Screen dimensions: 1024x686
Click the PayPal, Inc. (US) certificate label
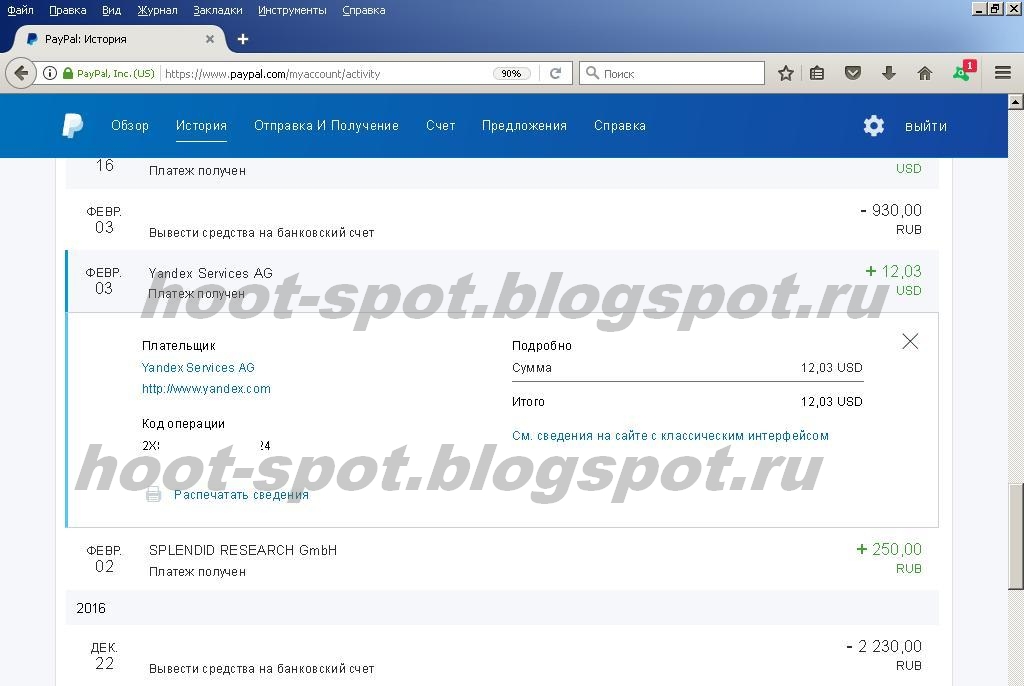tap(116, 73)
